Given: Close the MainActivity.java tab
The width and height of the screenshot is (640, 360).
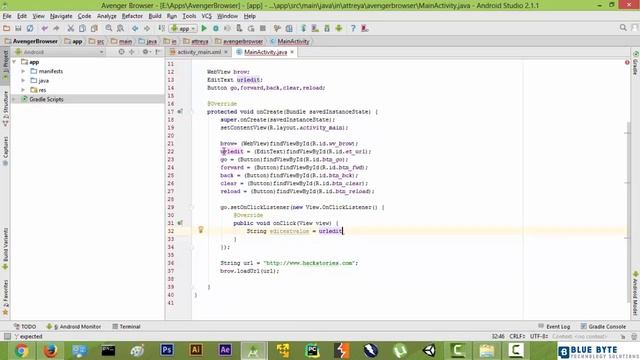Looking at the screenshot, I should tap(292, 52).
